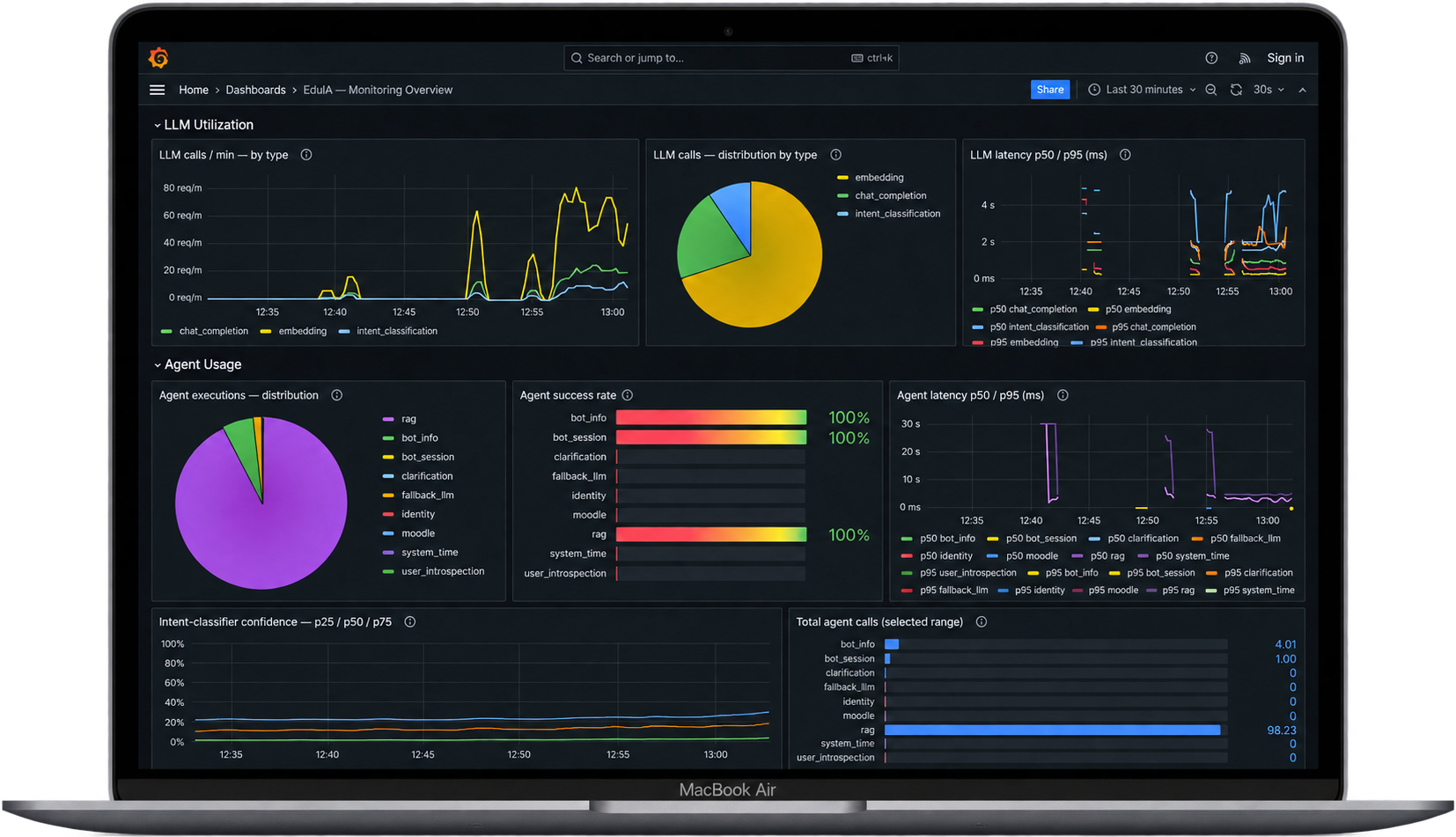Screen dimensions: 1456x837
Task: Collapse the LLM Utilization row
Action: [x=203, y=125]
